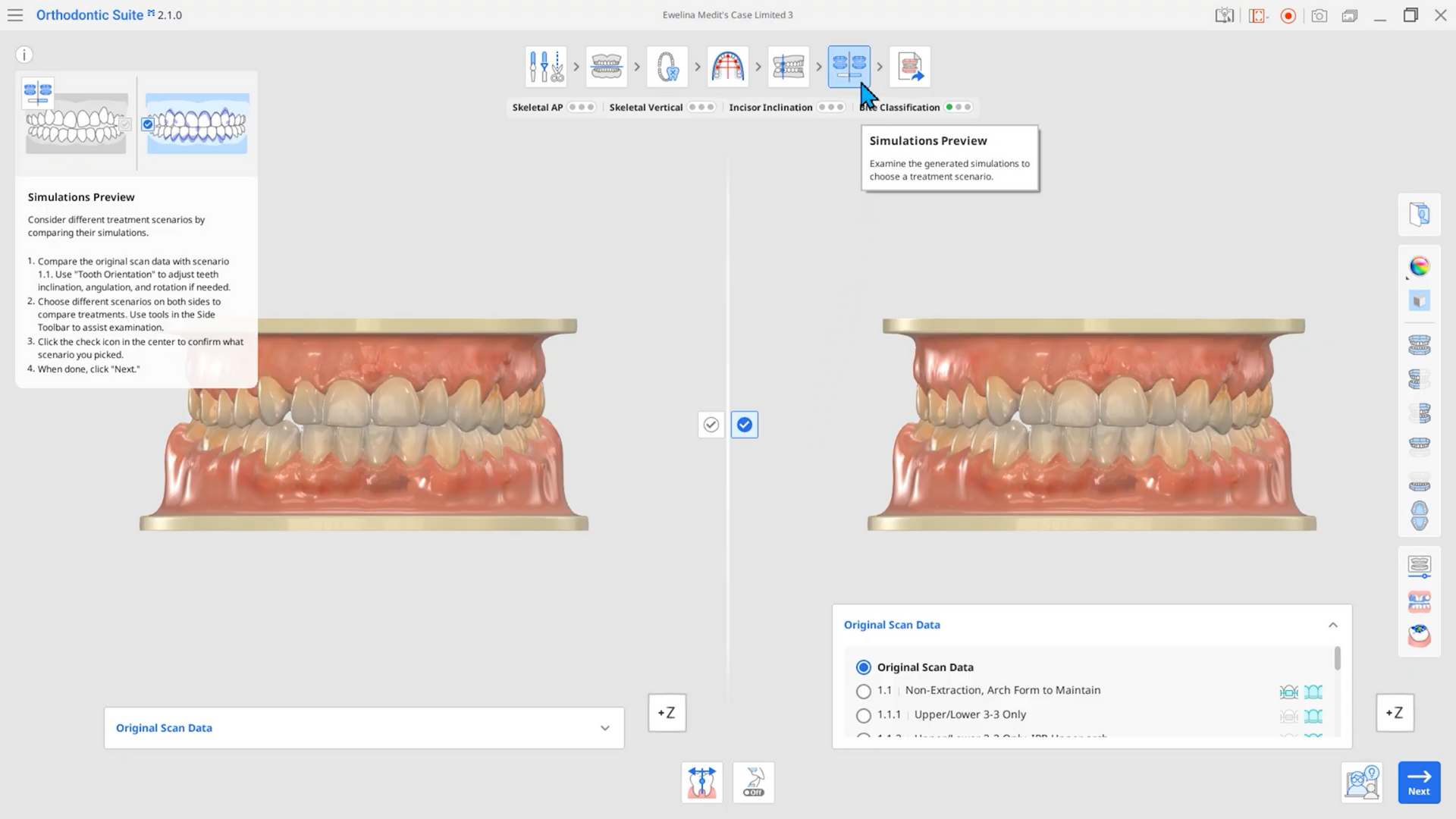This screenshot has height=819, width=1456.
Task: Go to the arch form workflow step
Action: coord(727,67)
